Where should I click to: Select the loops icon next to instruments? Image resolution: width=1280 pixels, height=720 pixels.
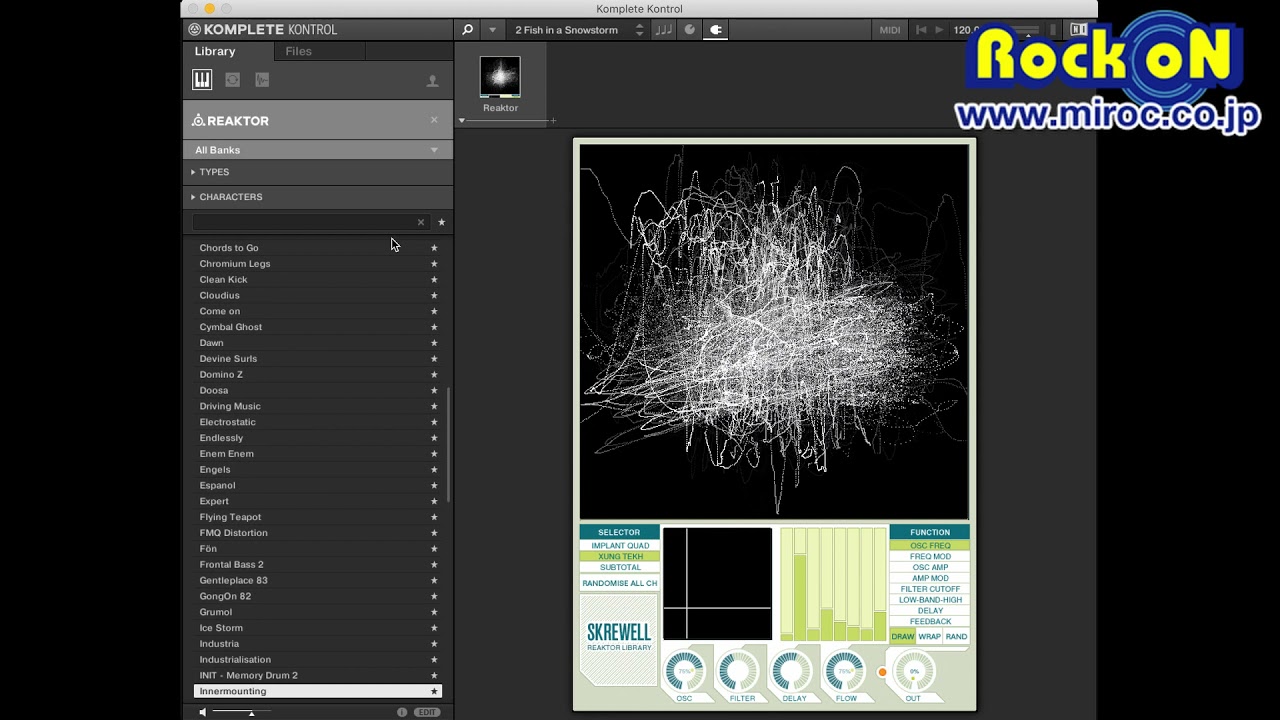pyautogui.click(x=232, y=80)
